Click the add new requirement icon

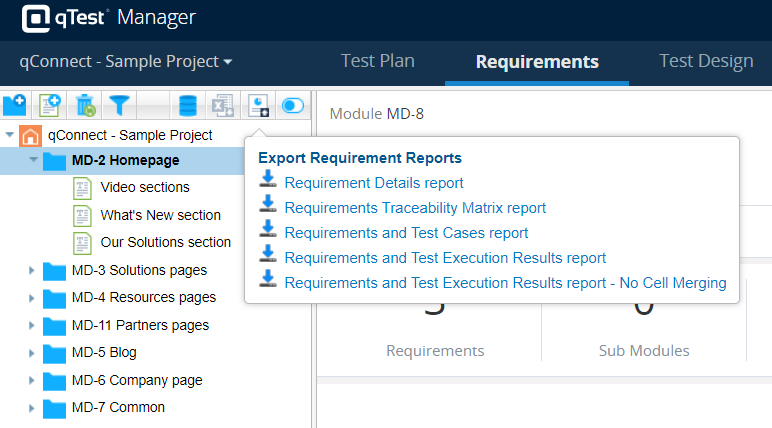click(50, 104)
